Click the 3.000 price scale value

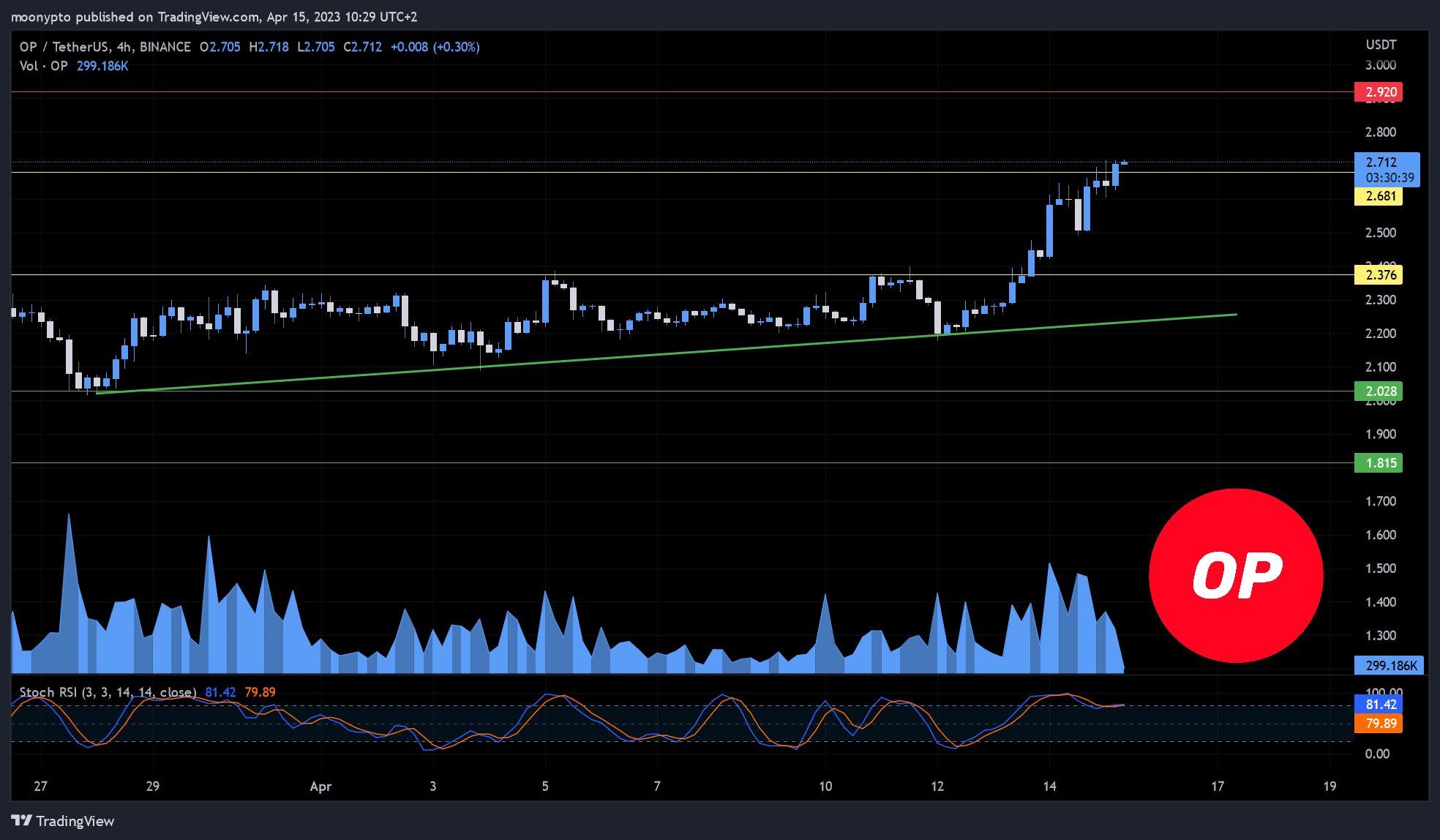[1380, 65]
